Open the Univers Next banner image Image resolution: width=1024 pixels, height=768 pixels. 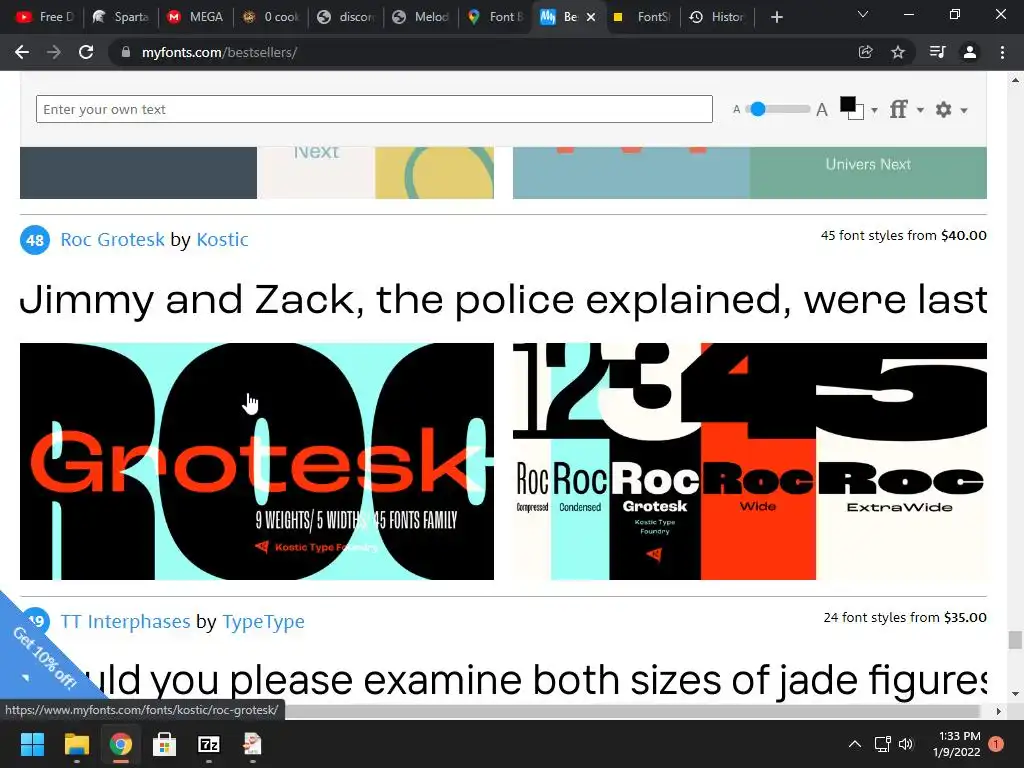click(x=750, y=172)
